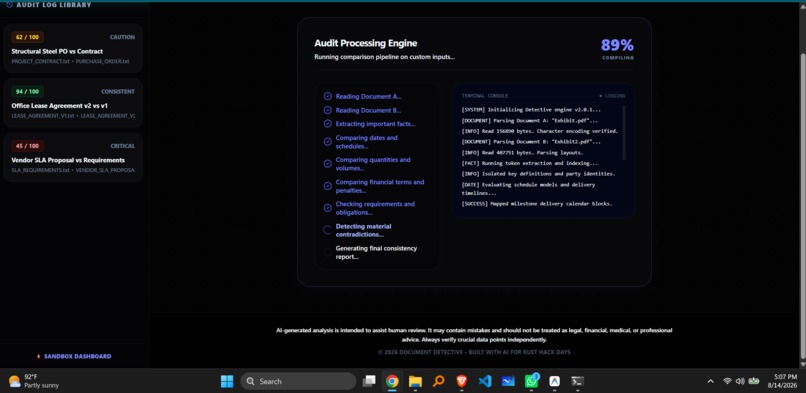Open the Mail app from the taskbar
Viewport: 806px width, 393px height.
click(508, 381)
